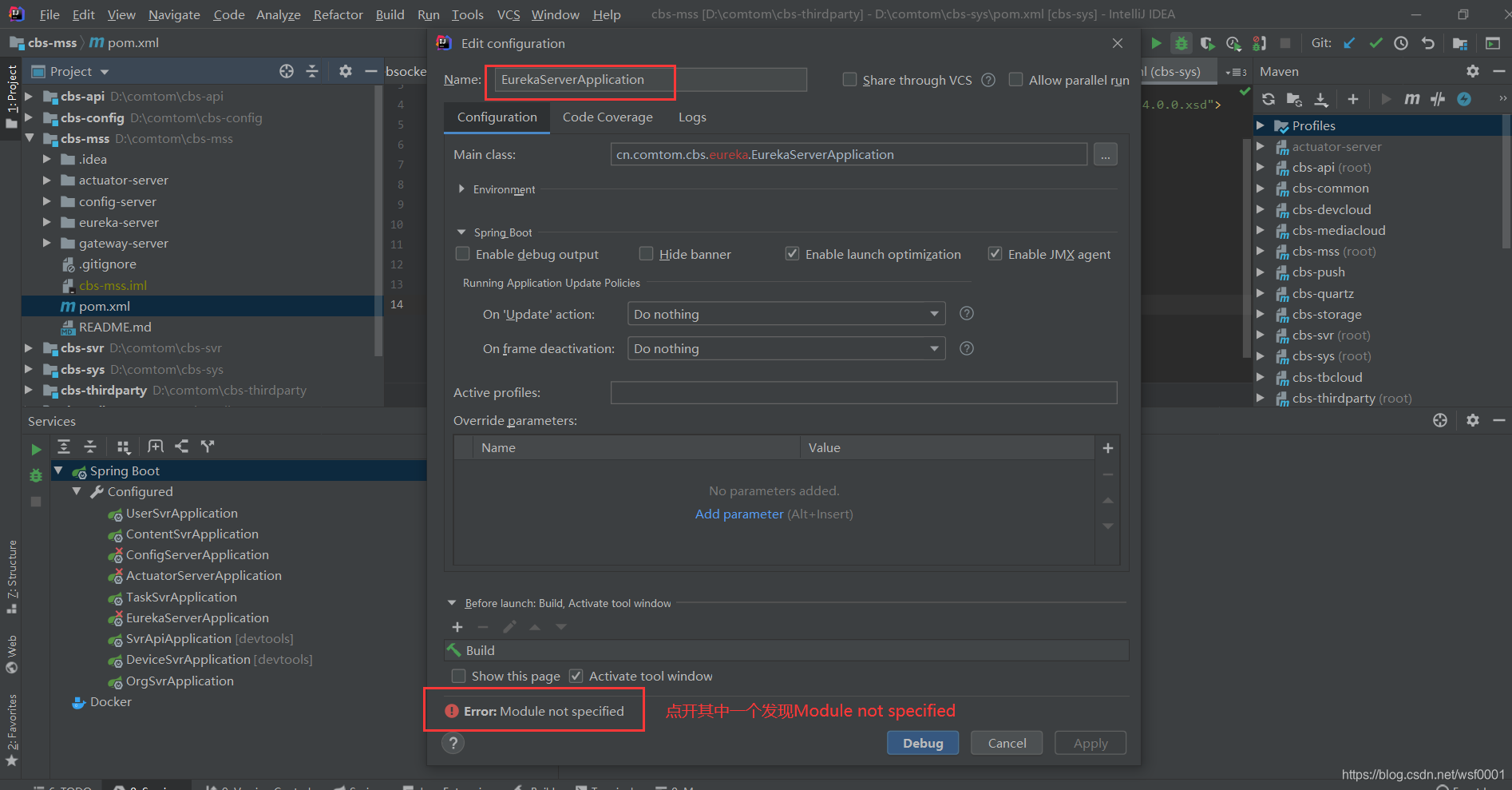The image size is (1512, 790).
Task: Click the Active profiles input field
Action: click(864, 392)
